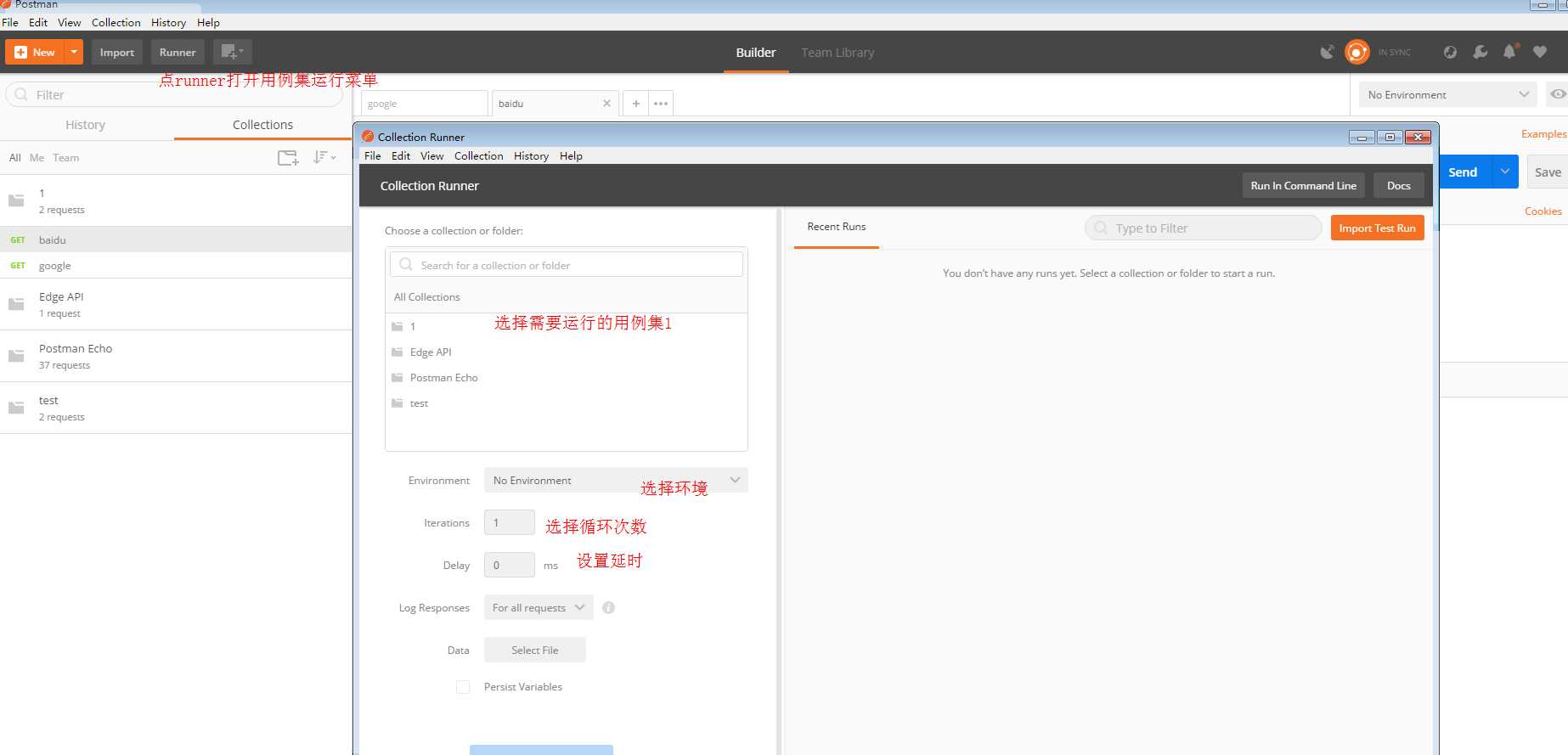Image resolution: width=1568 pixels, height=755 pixels.
Task: Click the Type to Filter field
Action: [1204, 228]
